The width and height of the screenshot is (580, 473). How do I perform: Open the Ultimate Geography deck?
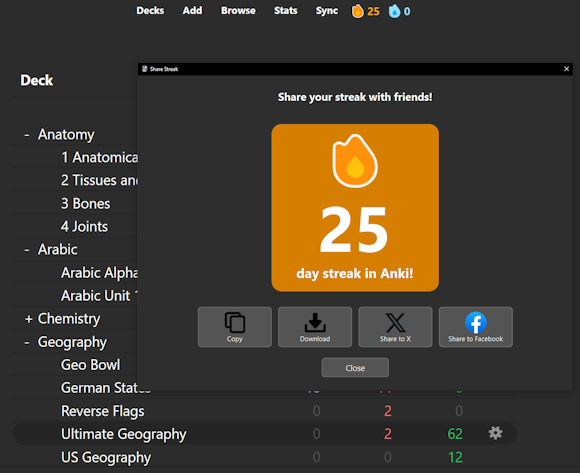[x=124, y=435]
